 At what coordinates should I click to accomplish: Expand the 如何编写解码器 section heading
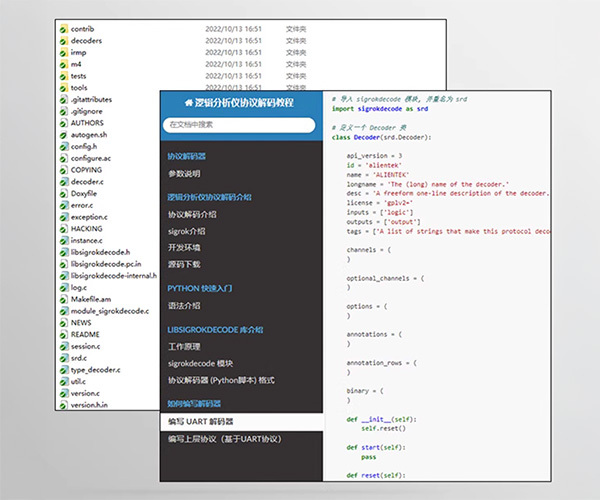point(194,403)
